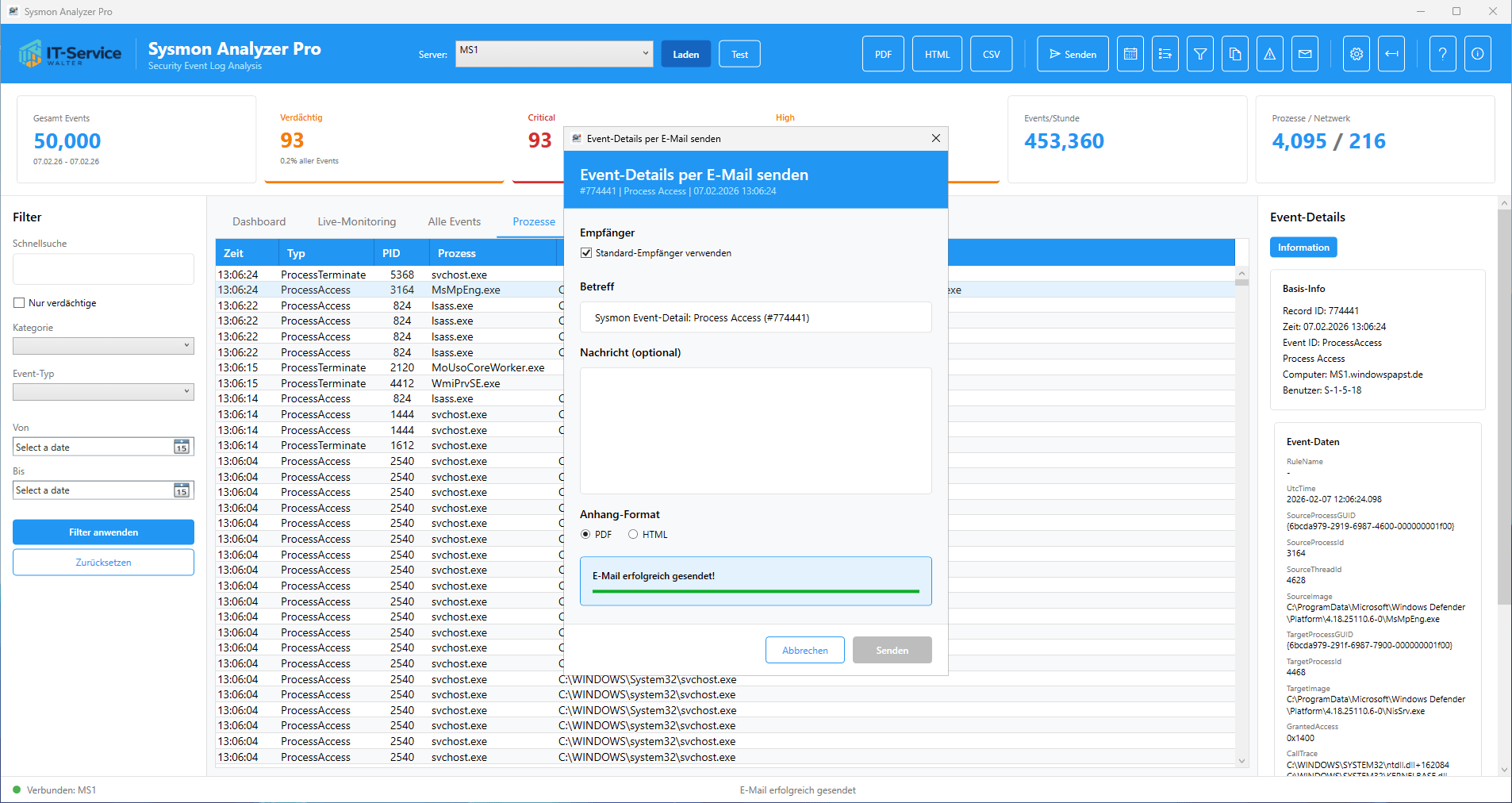Click the calendar icon in the toolbar
The width and height of the screenshot is (1512, 803).
[1130, 54]
